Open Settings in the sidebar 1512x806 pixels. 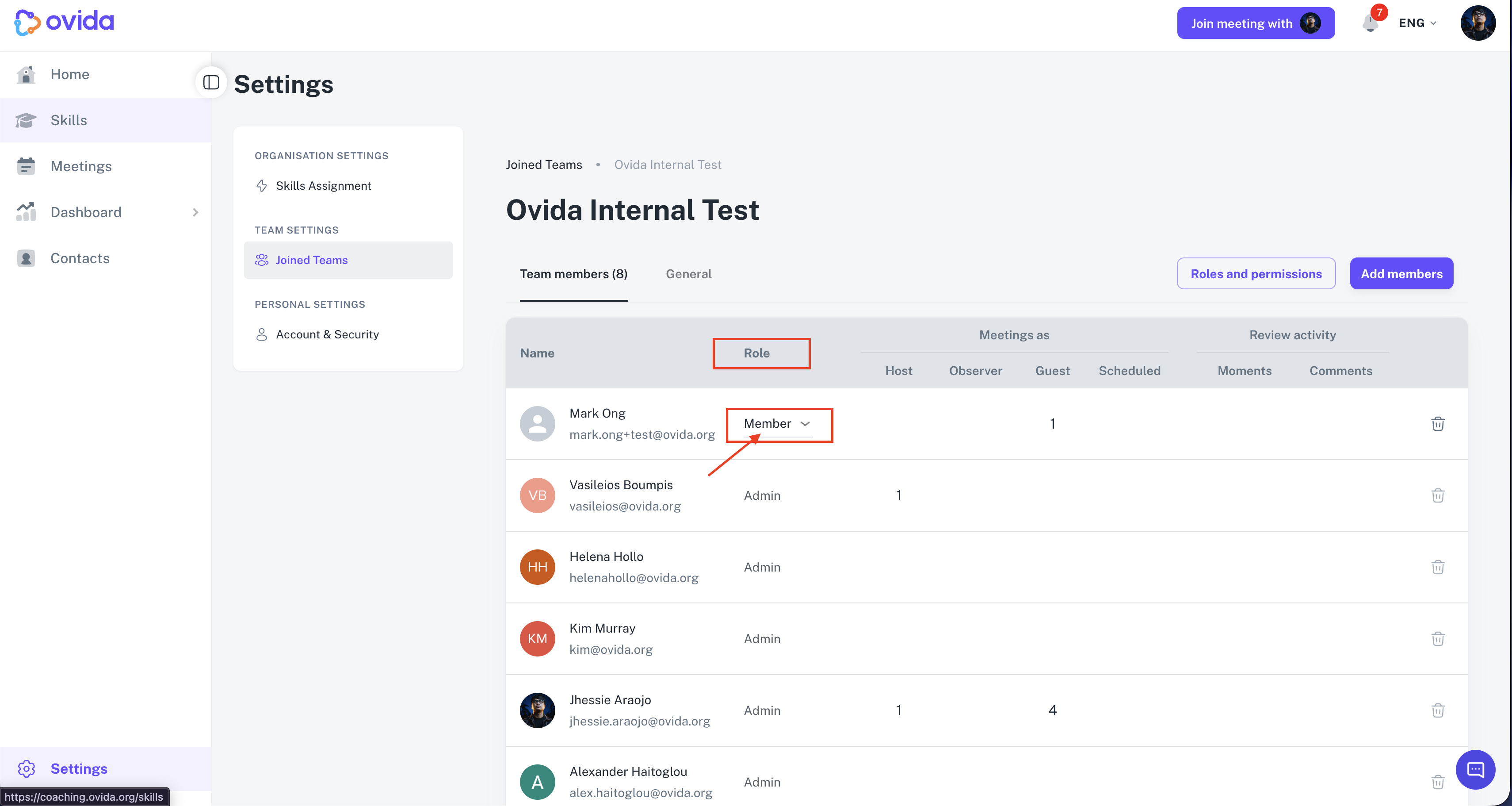click(106, 768)
